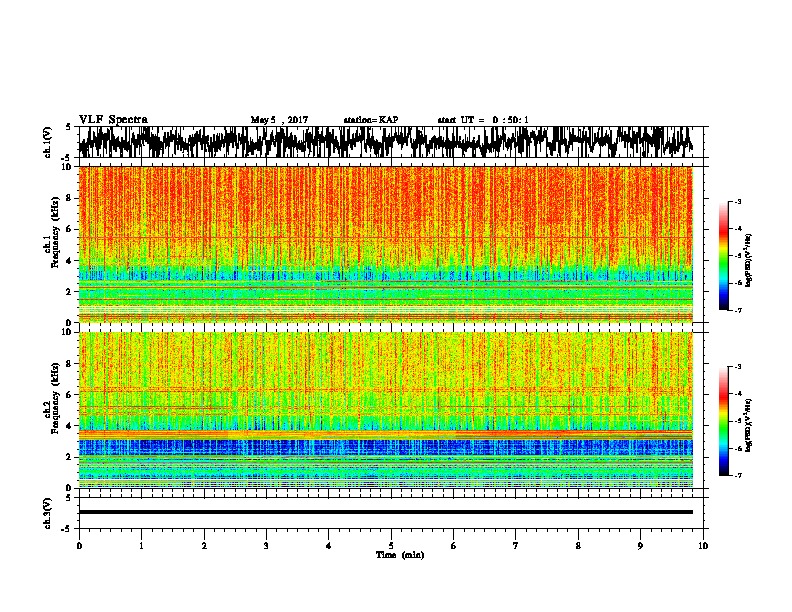Click the "VLF Spectra" plot title
792x612 pixels.
[x=113, y=120]
